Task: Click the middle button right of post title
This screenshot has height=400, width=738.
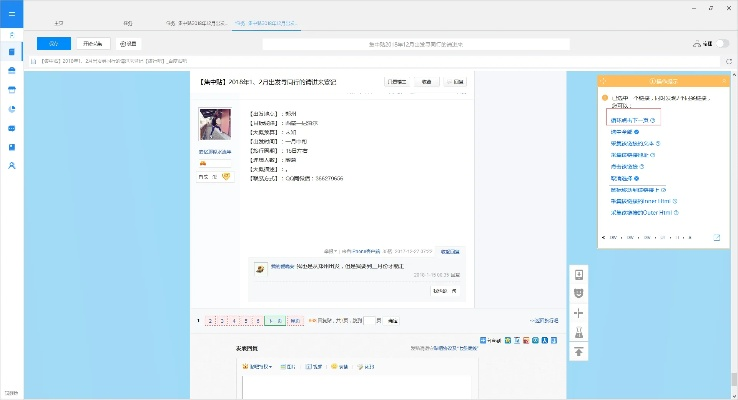Action: 426,82
